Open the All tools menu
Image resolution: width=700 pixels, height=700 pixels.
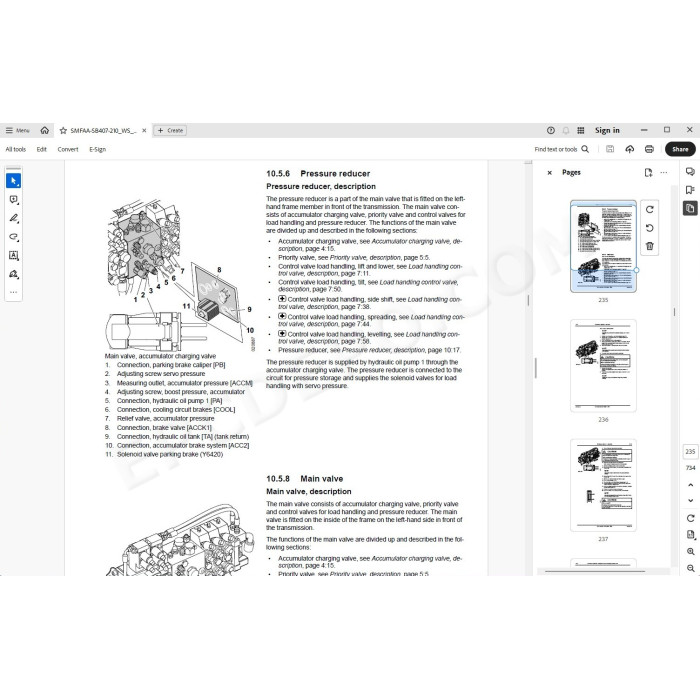pos(16,149)
